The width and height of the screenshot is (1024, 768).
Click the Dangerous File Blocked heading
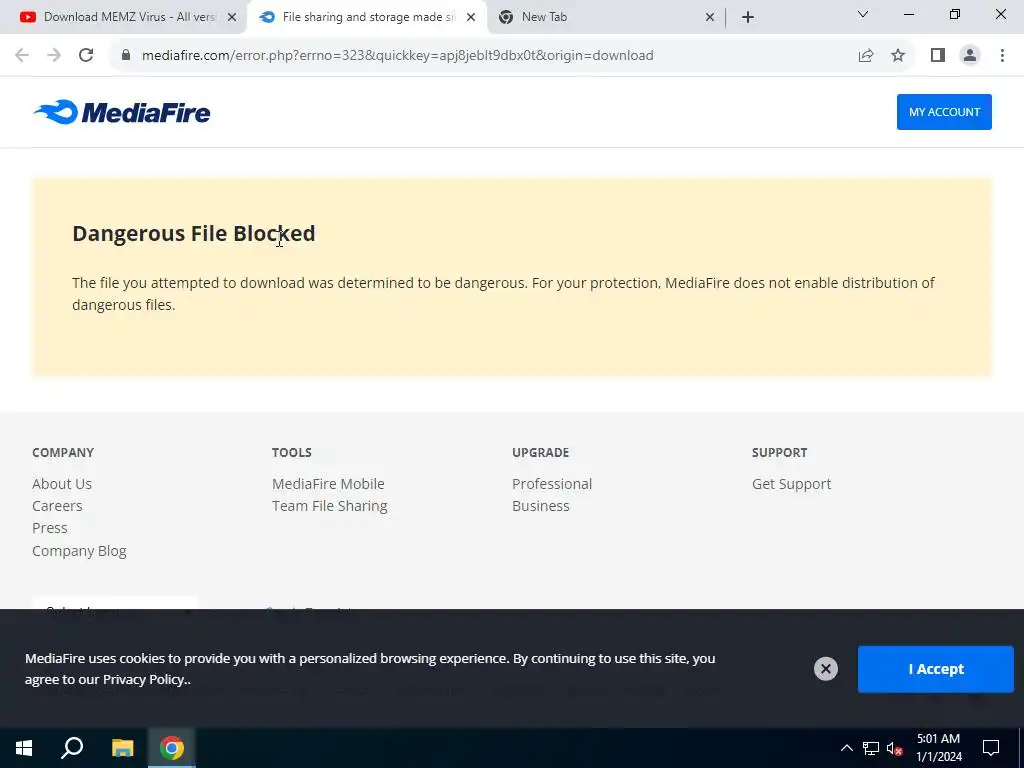pyautogui.click(x=193, y=233)
